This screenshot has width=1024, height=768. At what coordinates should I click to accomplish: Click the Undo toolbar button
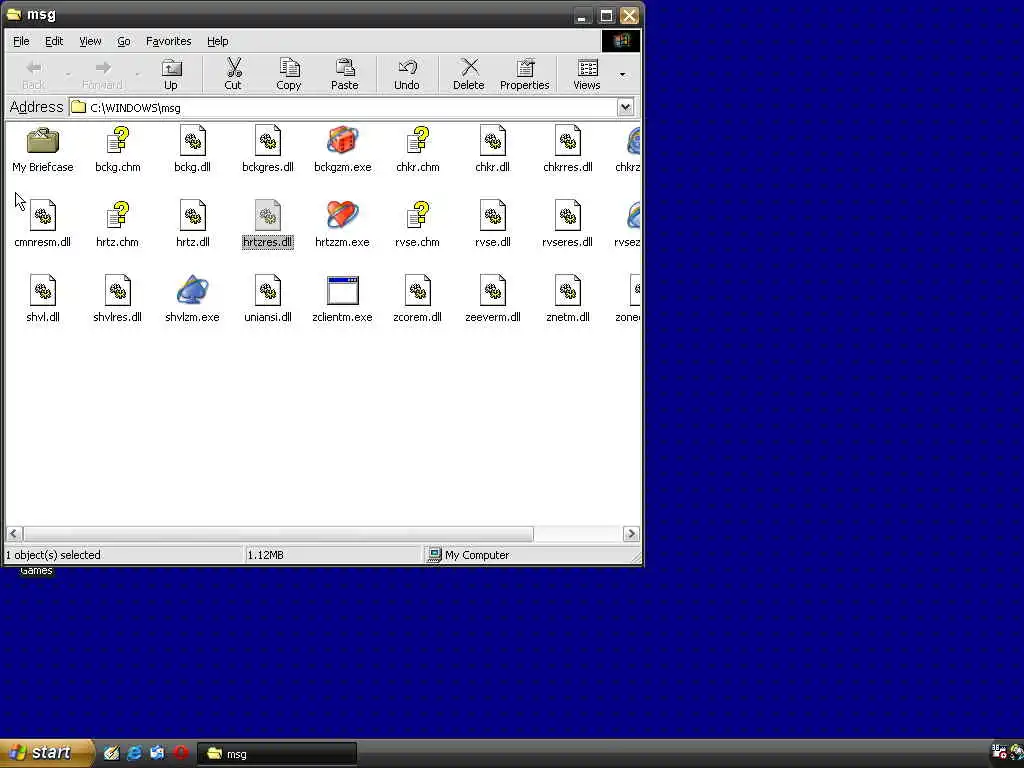coord(407,74)
